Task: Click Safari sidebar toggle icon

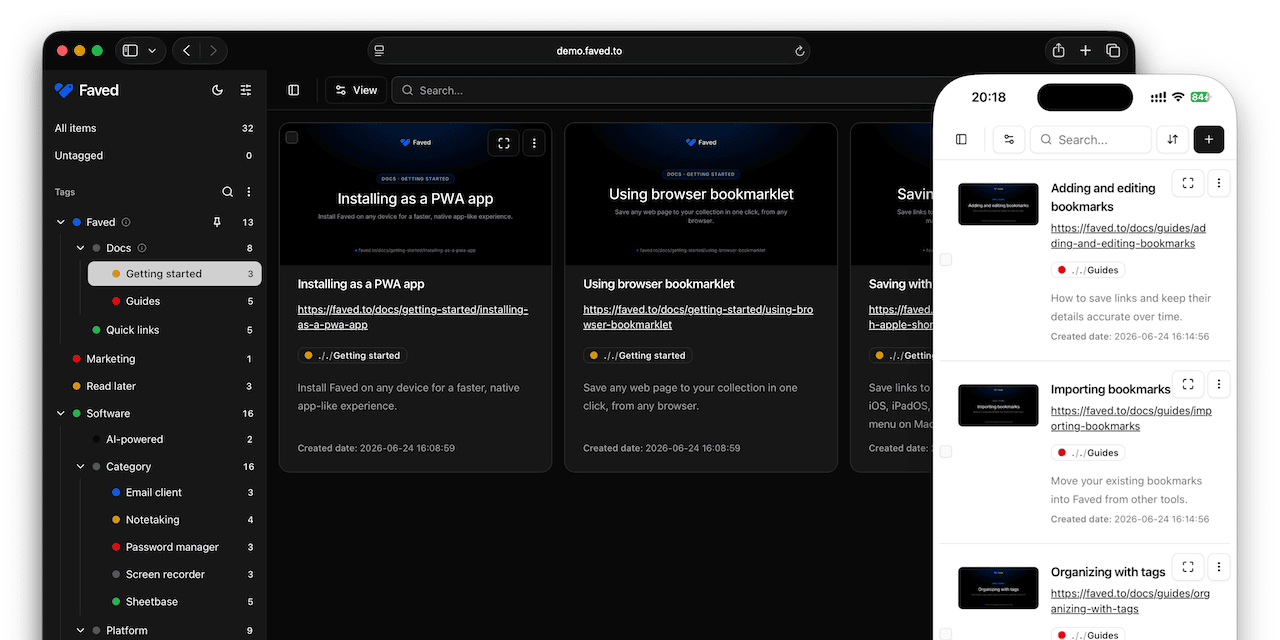Action: [x=130, y=50]
